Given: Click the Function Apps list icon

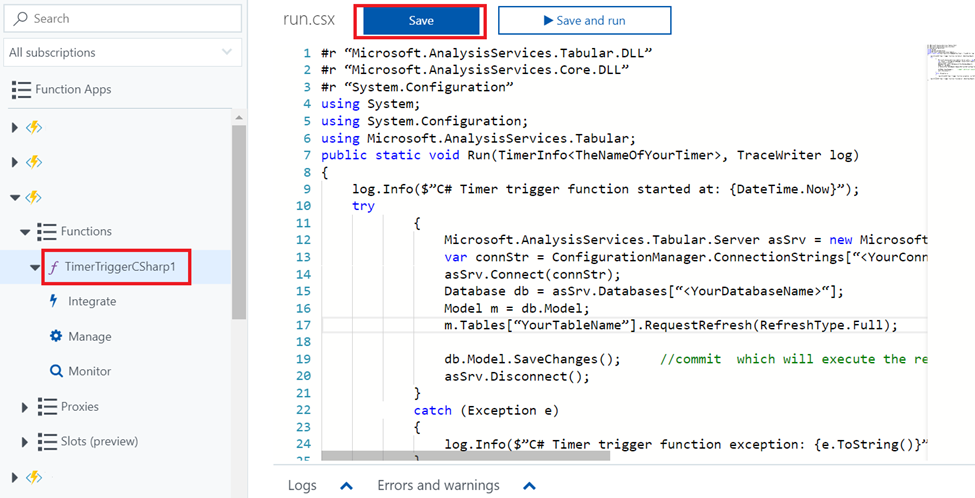Looking at the screenshot, I should pos(21,90).
